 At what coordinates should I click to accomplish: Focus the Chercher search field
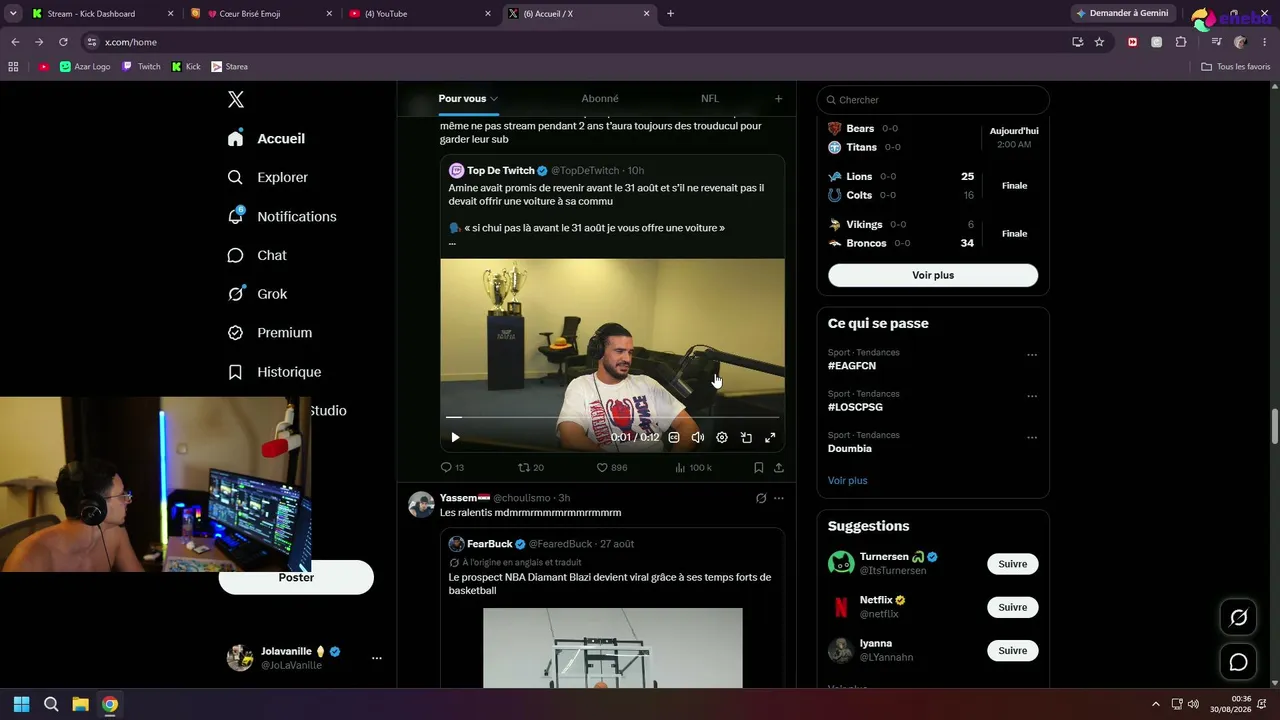coord(933,100)
